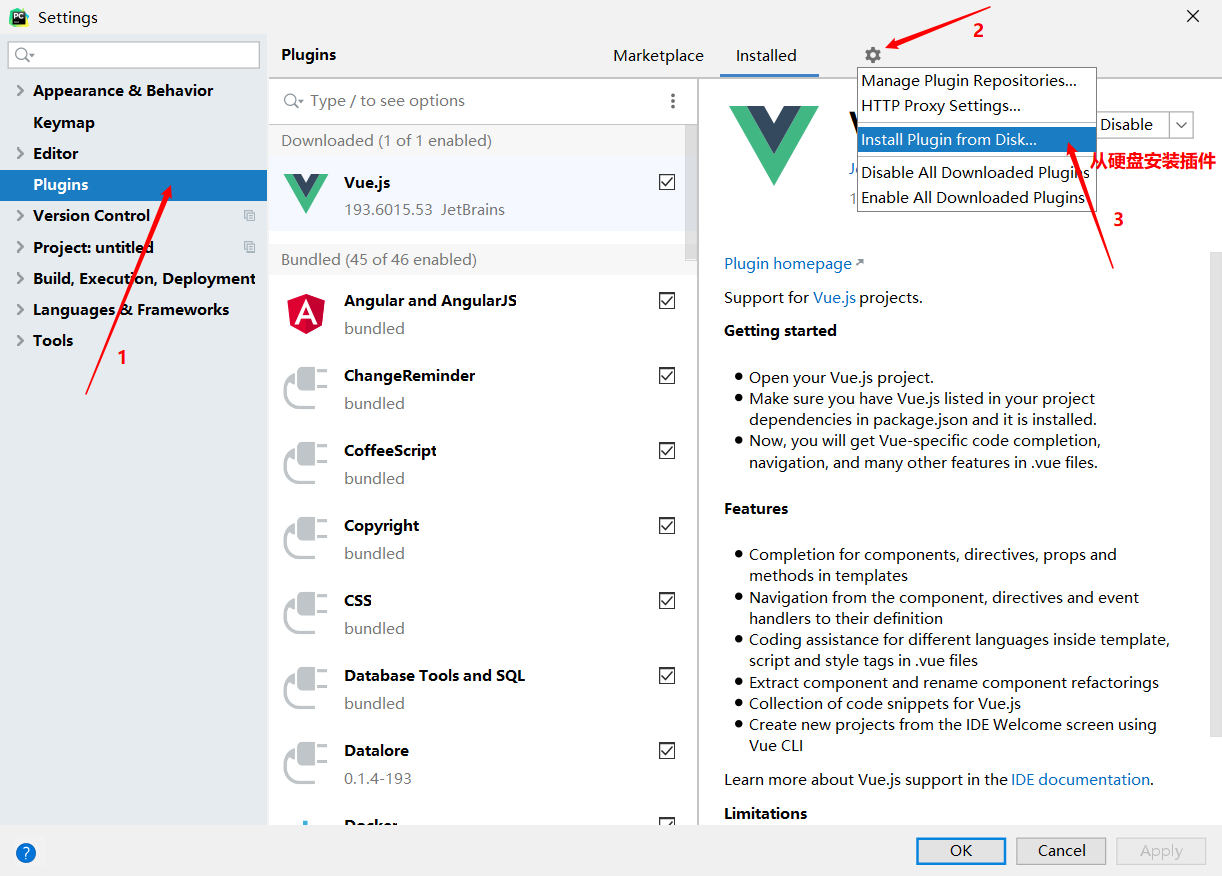
Task: Close the Settings window
Action: point(1192,16)
